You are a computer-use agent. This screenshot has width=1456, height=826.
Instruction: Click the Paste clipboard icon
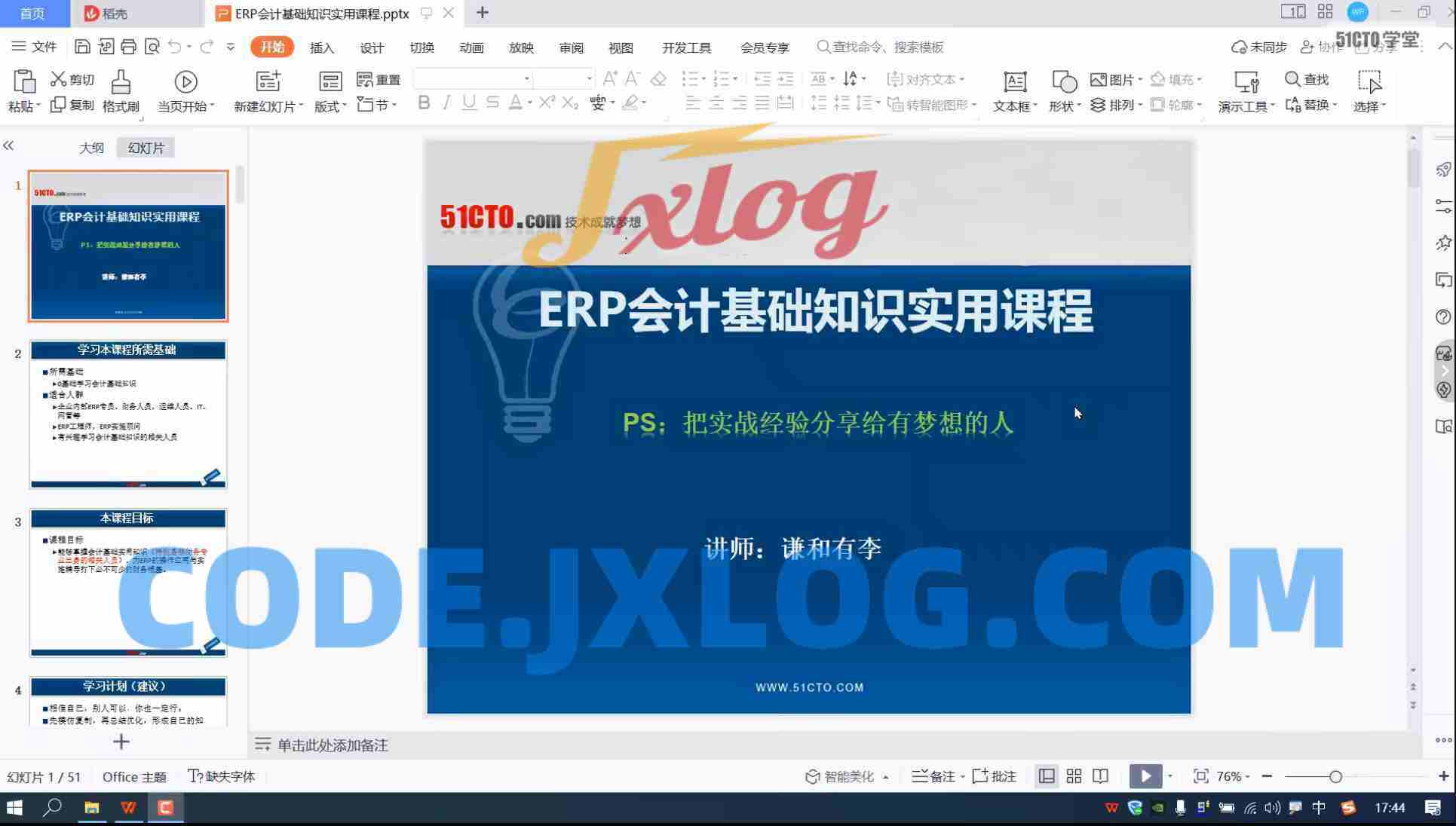[24, 81]
